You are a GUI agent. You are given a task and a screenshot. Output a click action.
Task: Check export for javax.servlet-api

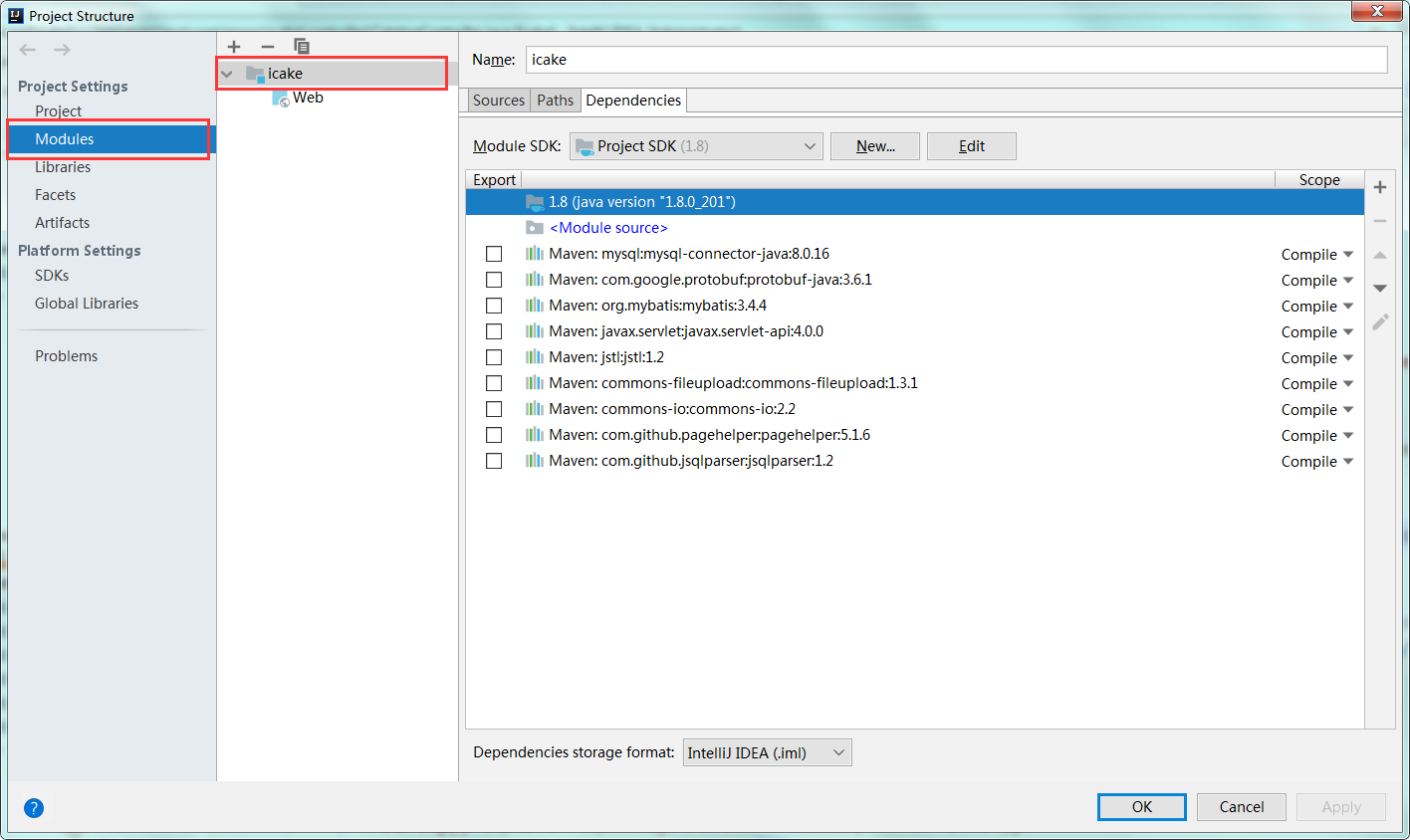(494, 331)
